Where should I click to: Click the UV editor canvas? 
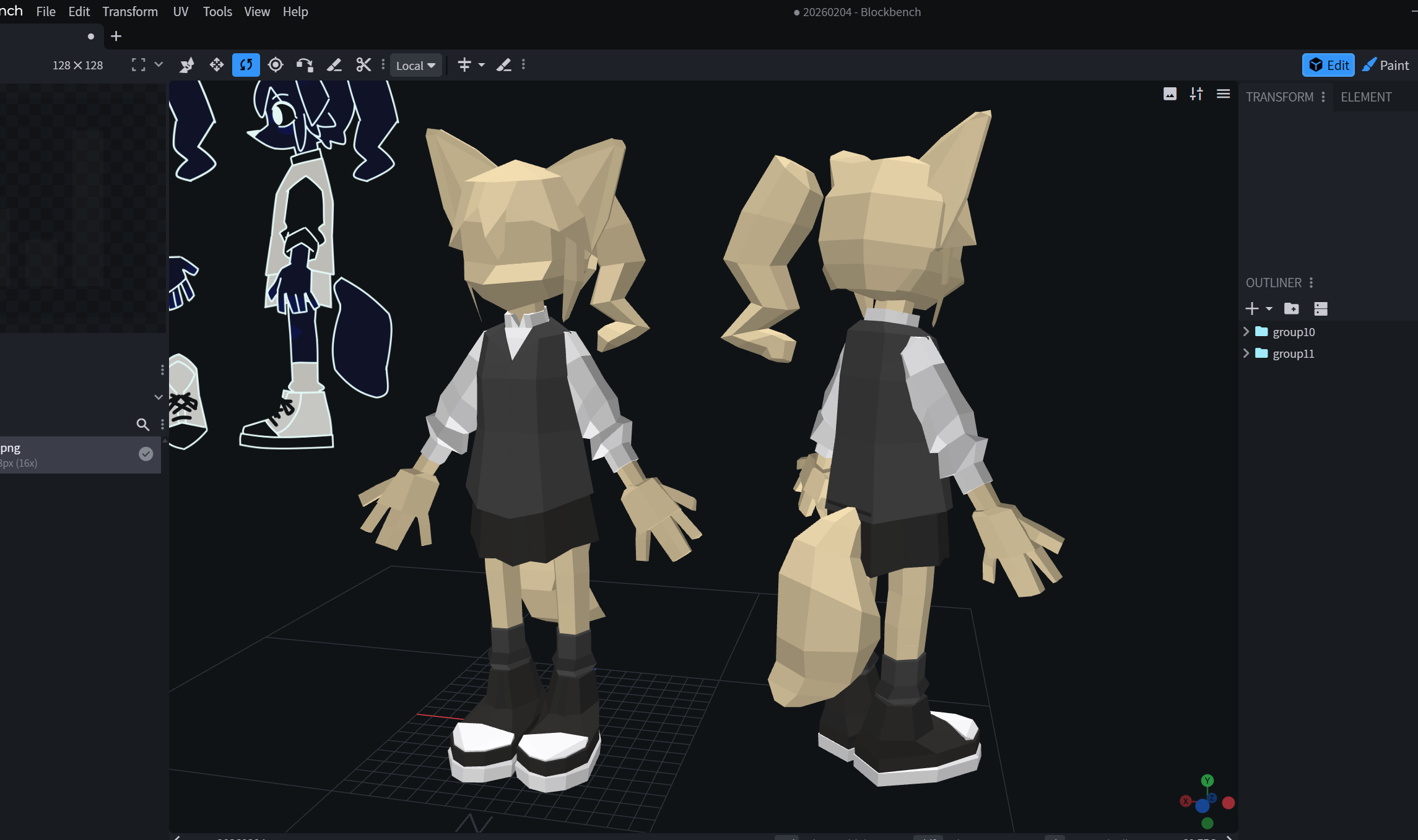point(83,207)
